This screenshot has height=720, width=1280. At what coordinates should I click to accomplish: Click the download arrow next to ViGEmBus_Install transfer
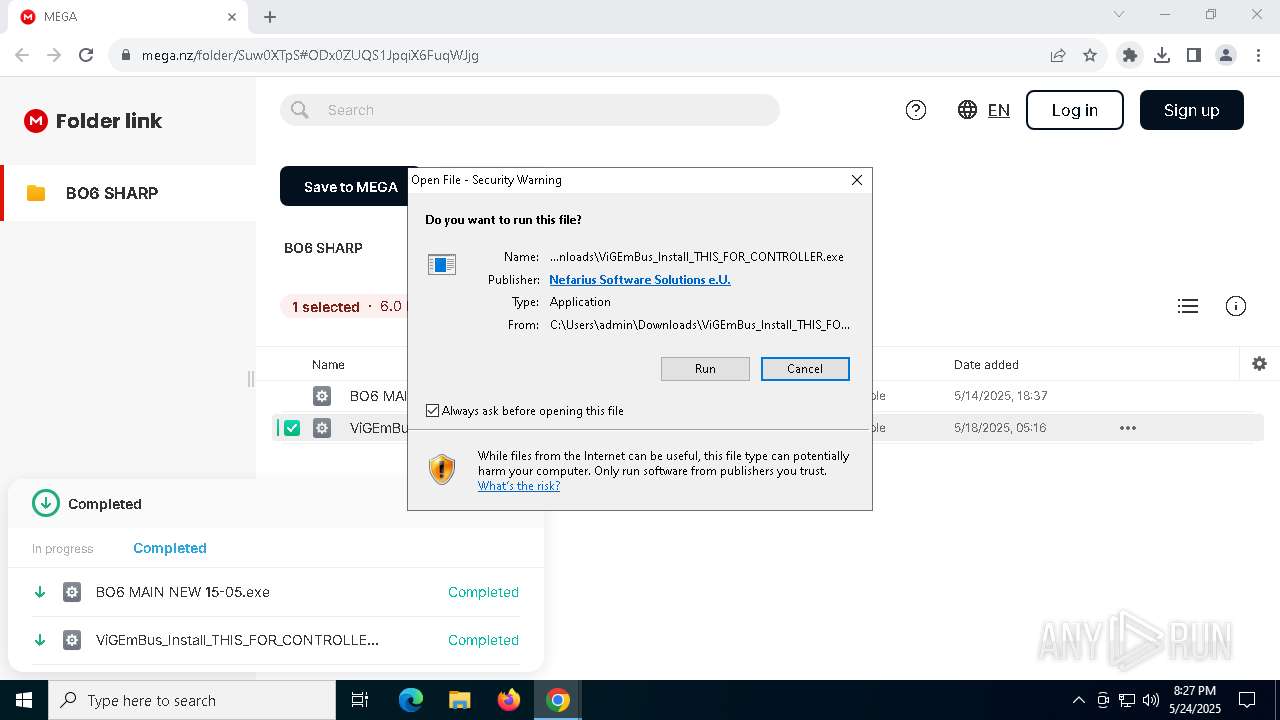[x=40, y=640]
